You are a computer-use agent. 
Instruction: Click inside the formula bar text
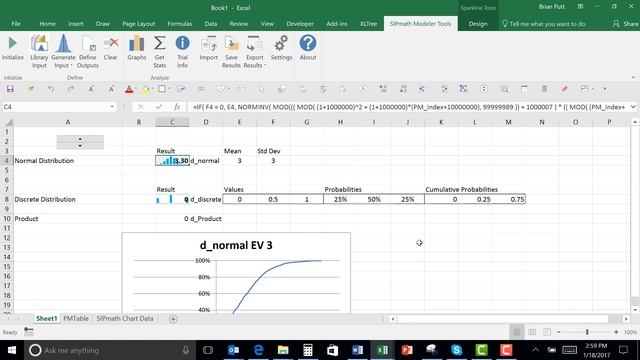point(408,107)
